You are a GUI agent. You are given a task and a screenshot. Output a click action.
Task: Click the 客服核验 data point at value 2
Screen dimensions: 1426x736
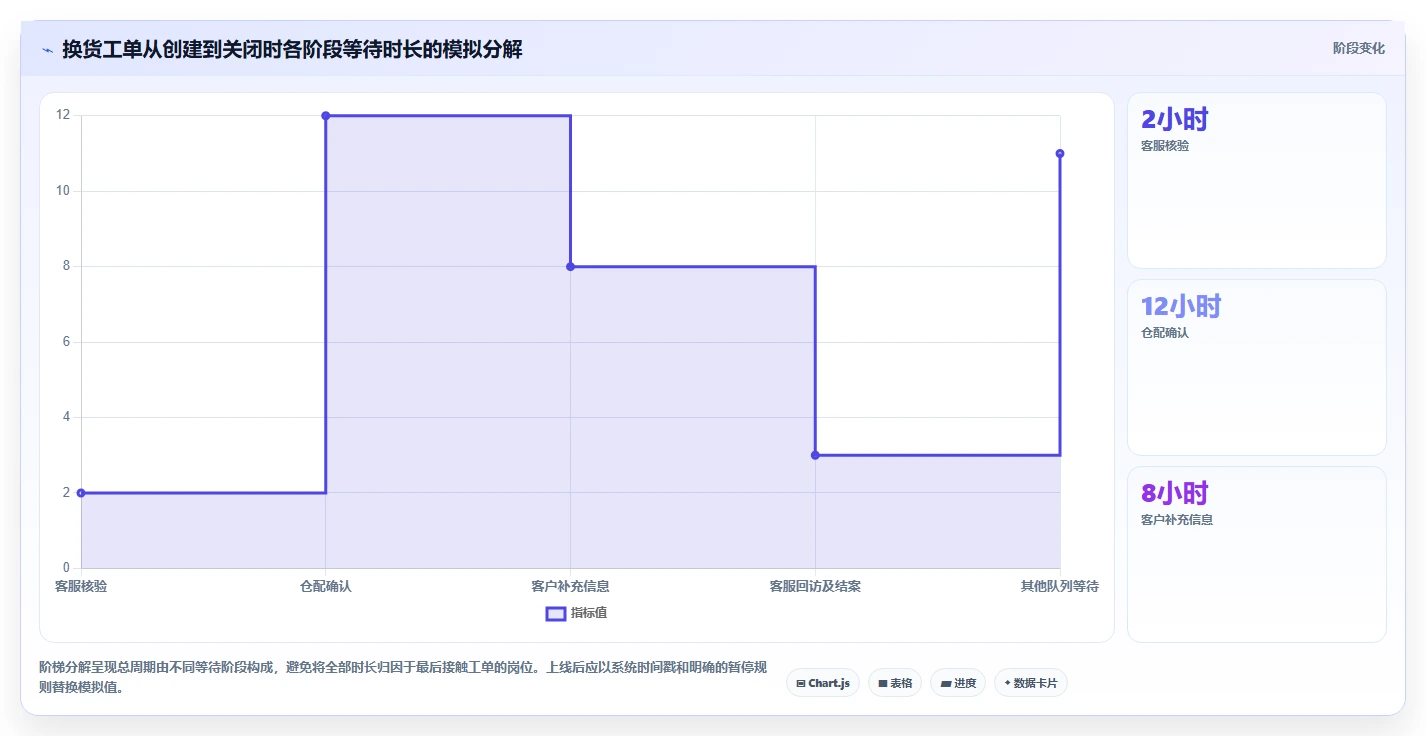coord(81,493)
